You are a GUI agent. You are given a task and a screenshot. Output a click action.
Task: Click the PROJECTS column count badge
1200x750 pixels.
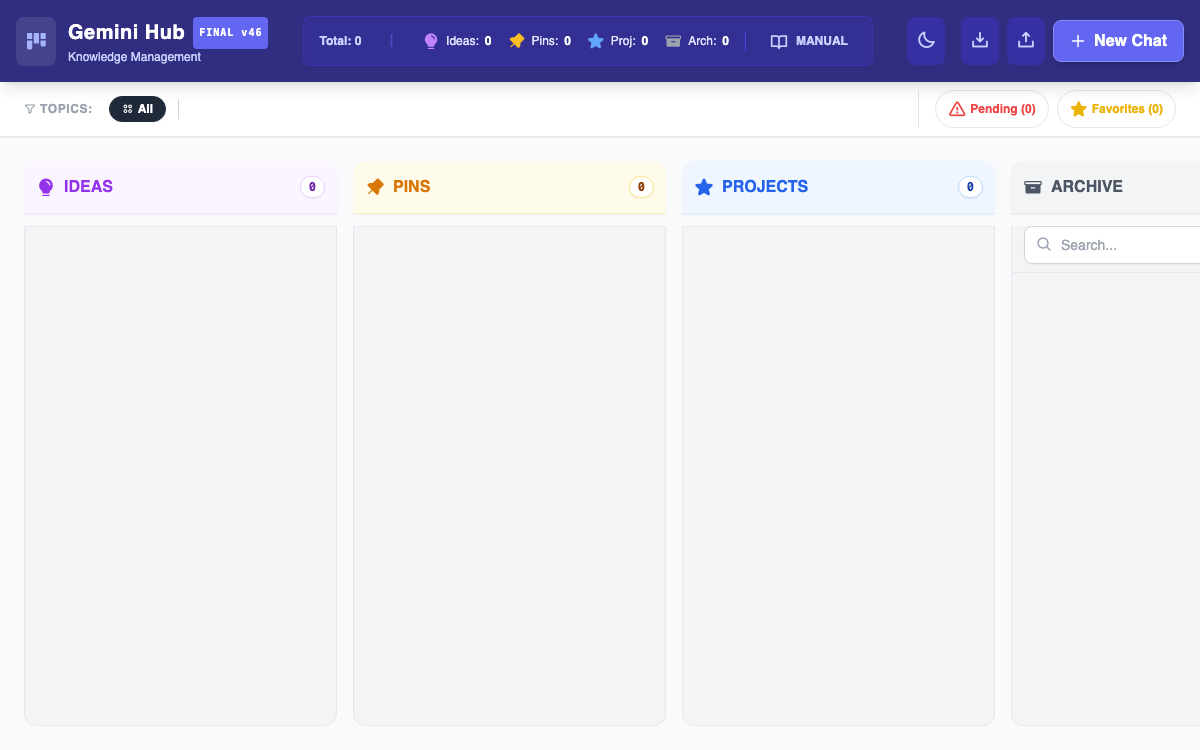point(970,187)
